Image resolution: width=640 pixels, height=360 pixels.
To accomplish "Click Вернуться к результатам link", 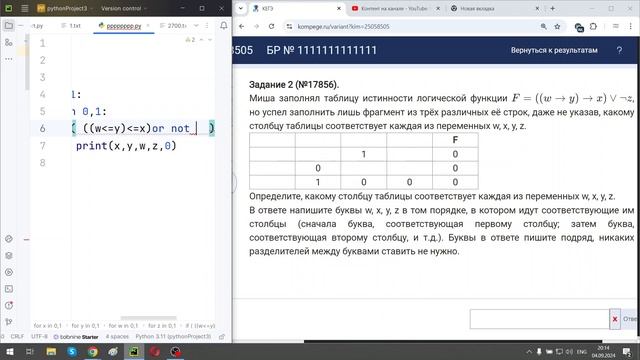I will click(x=554, y=50).
